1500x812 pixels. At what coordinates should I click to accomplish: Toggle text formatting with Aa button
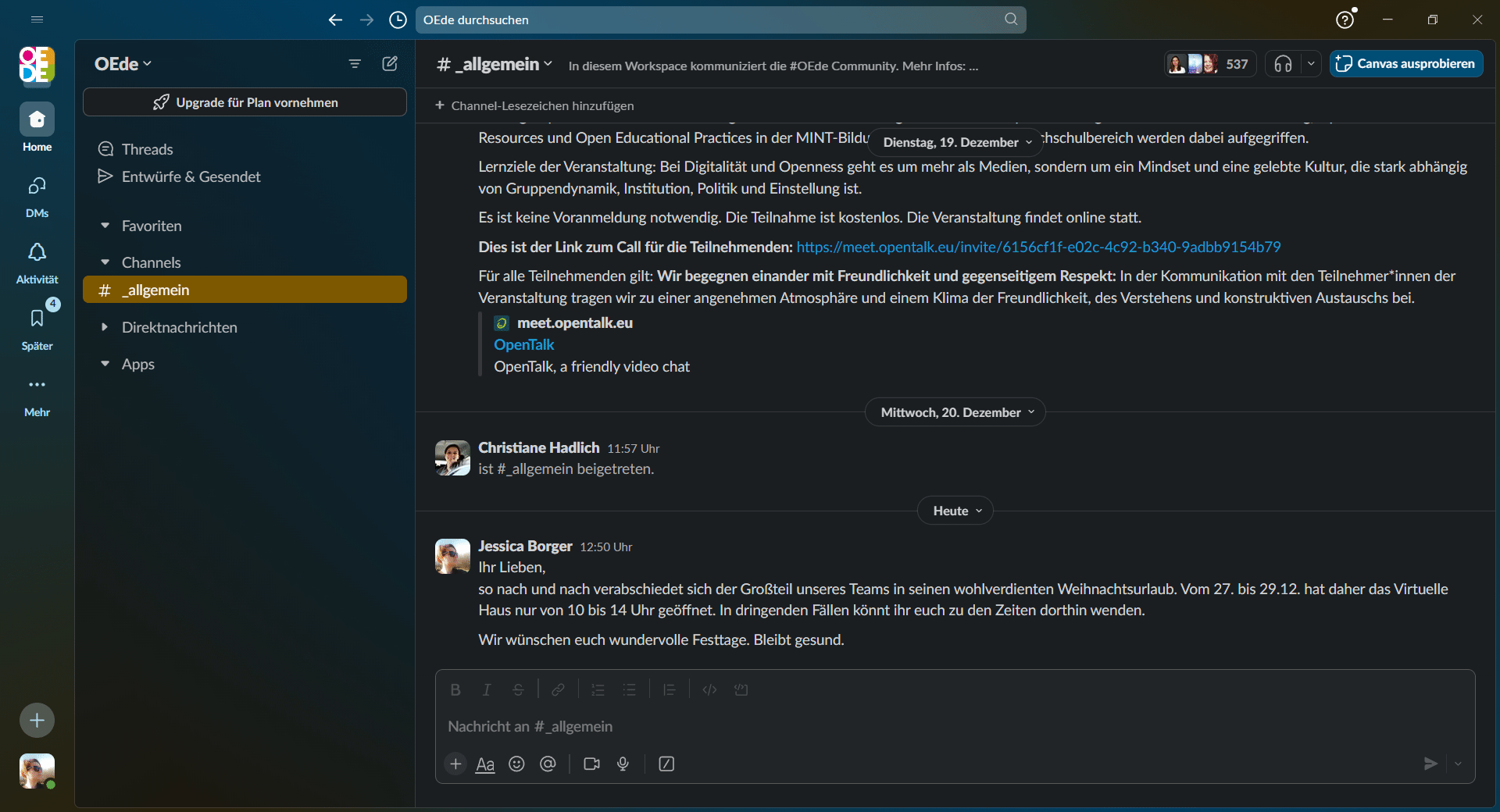(x=485, y=764)
